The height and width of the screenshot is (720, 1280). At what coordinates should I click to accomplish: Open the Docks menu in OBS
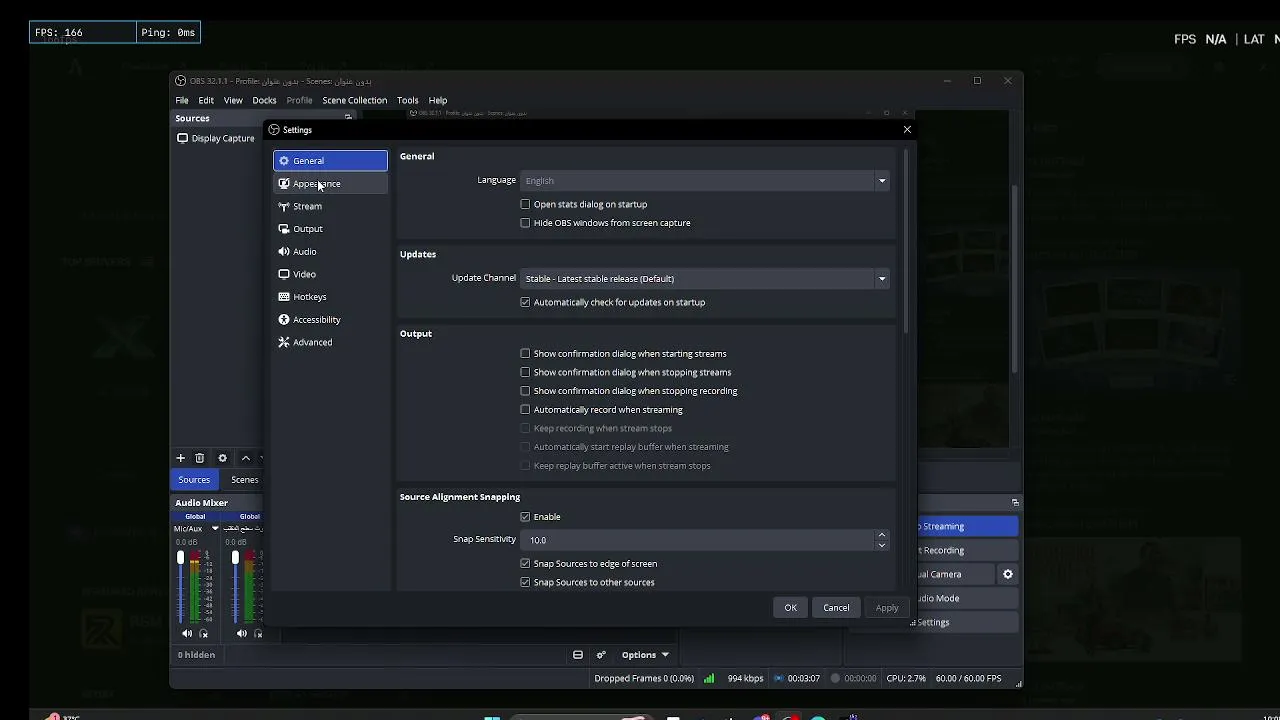(x=264, y=101)
